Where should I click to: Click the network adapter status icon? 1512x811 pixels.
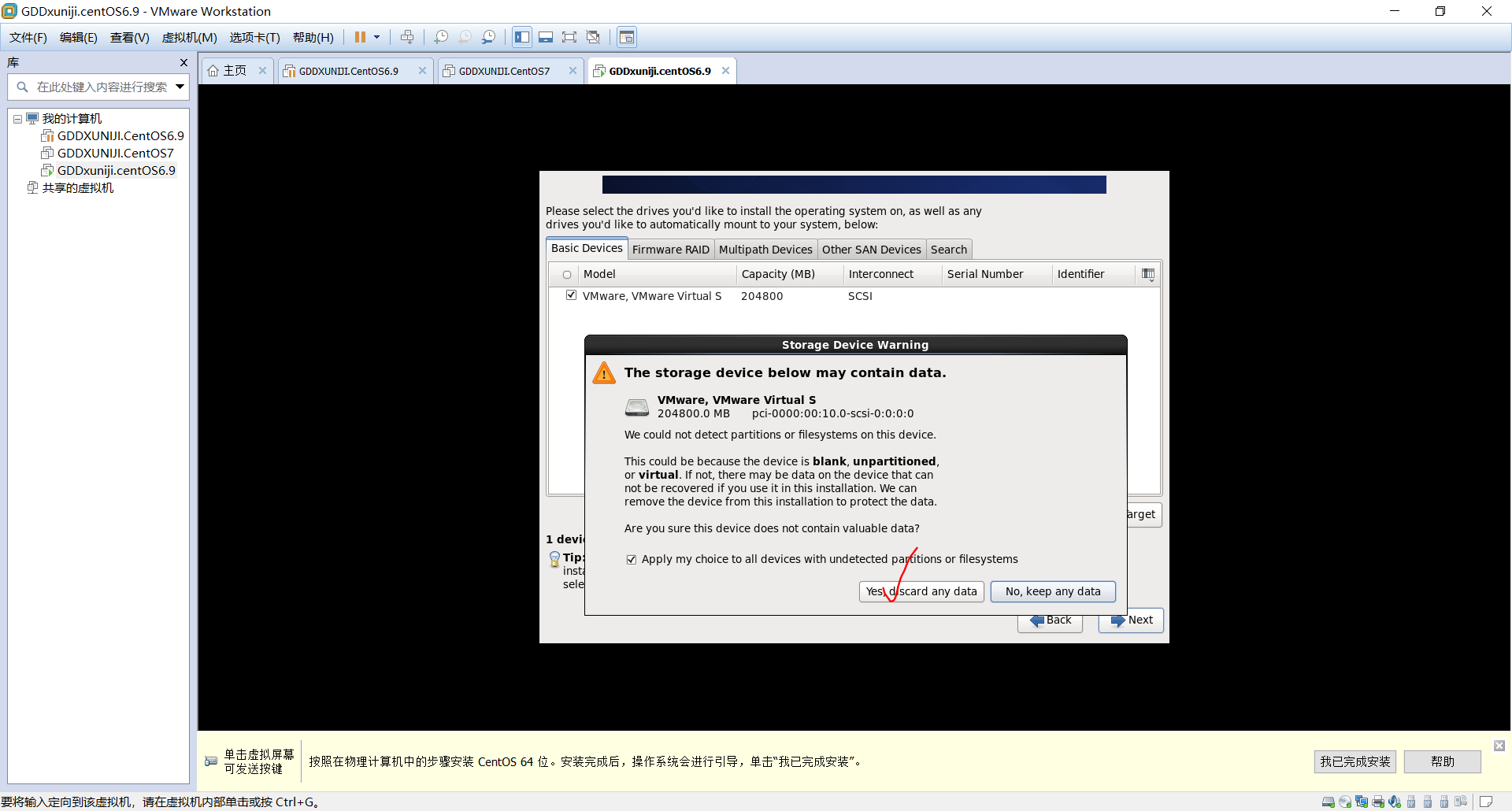pos(1362,802)
